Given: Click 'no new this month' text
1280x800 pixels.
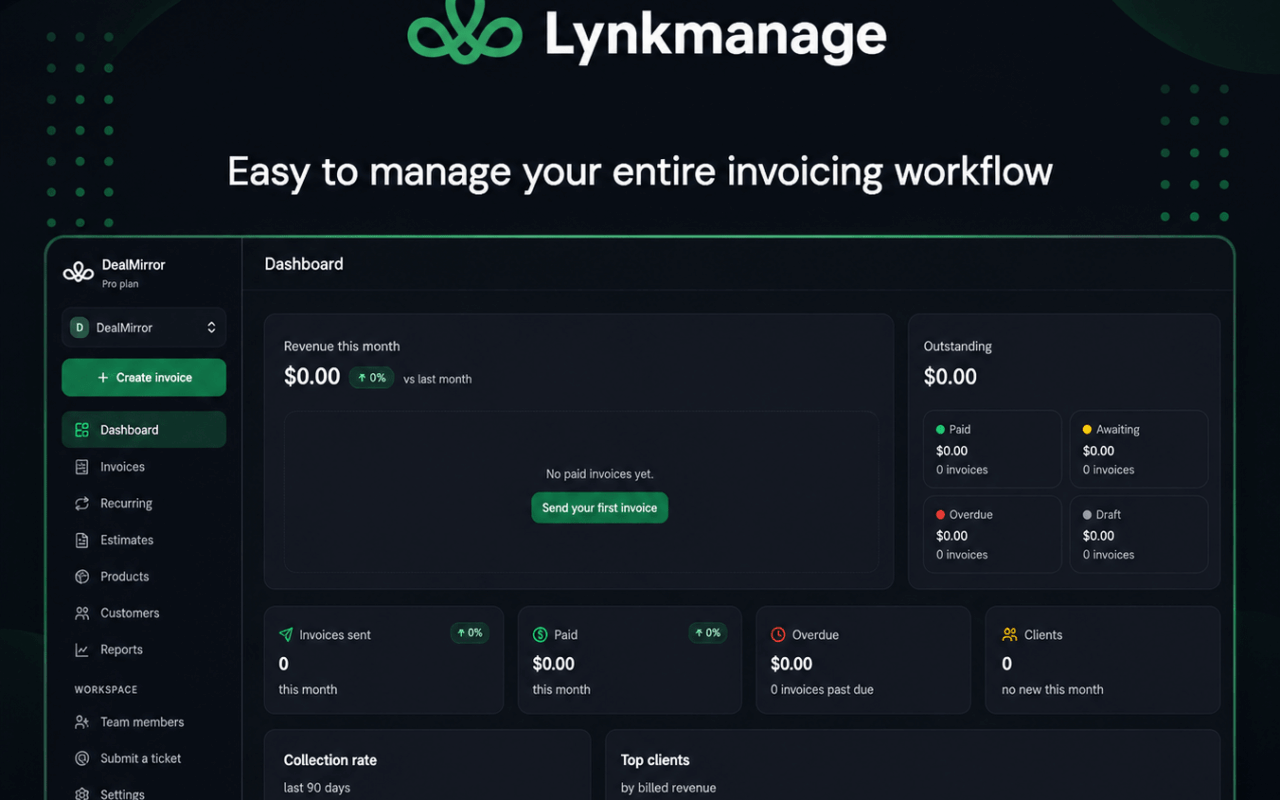Looking at the screenshot, I should click(1053, 690).
